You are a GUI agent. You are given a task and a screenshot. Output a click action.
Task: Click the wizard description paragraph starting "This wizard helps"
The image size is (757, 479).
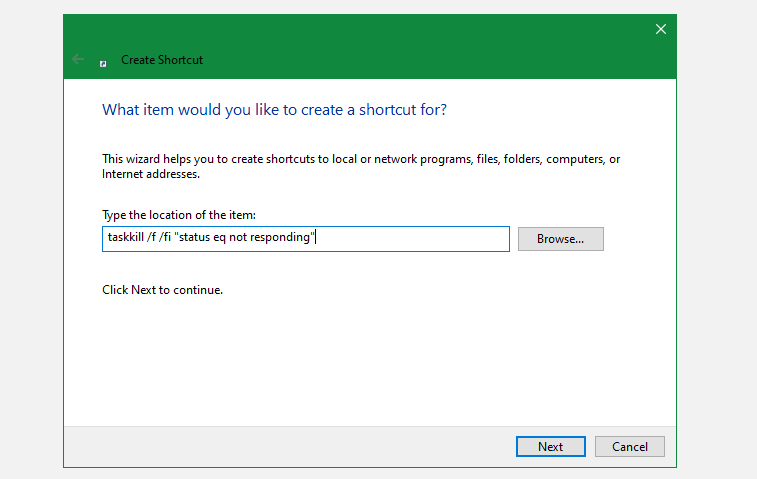361,159
